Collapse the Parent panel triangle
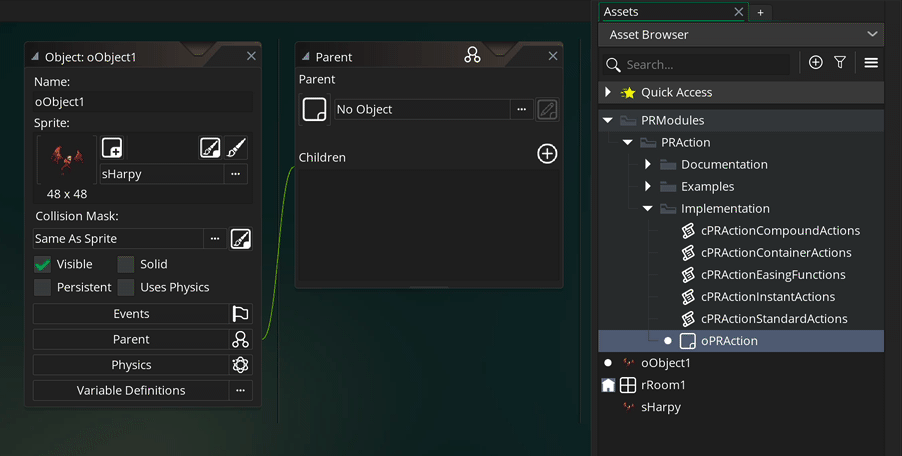Screen dimensions: 902x456 tap(305, 56)
